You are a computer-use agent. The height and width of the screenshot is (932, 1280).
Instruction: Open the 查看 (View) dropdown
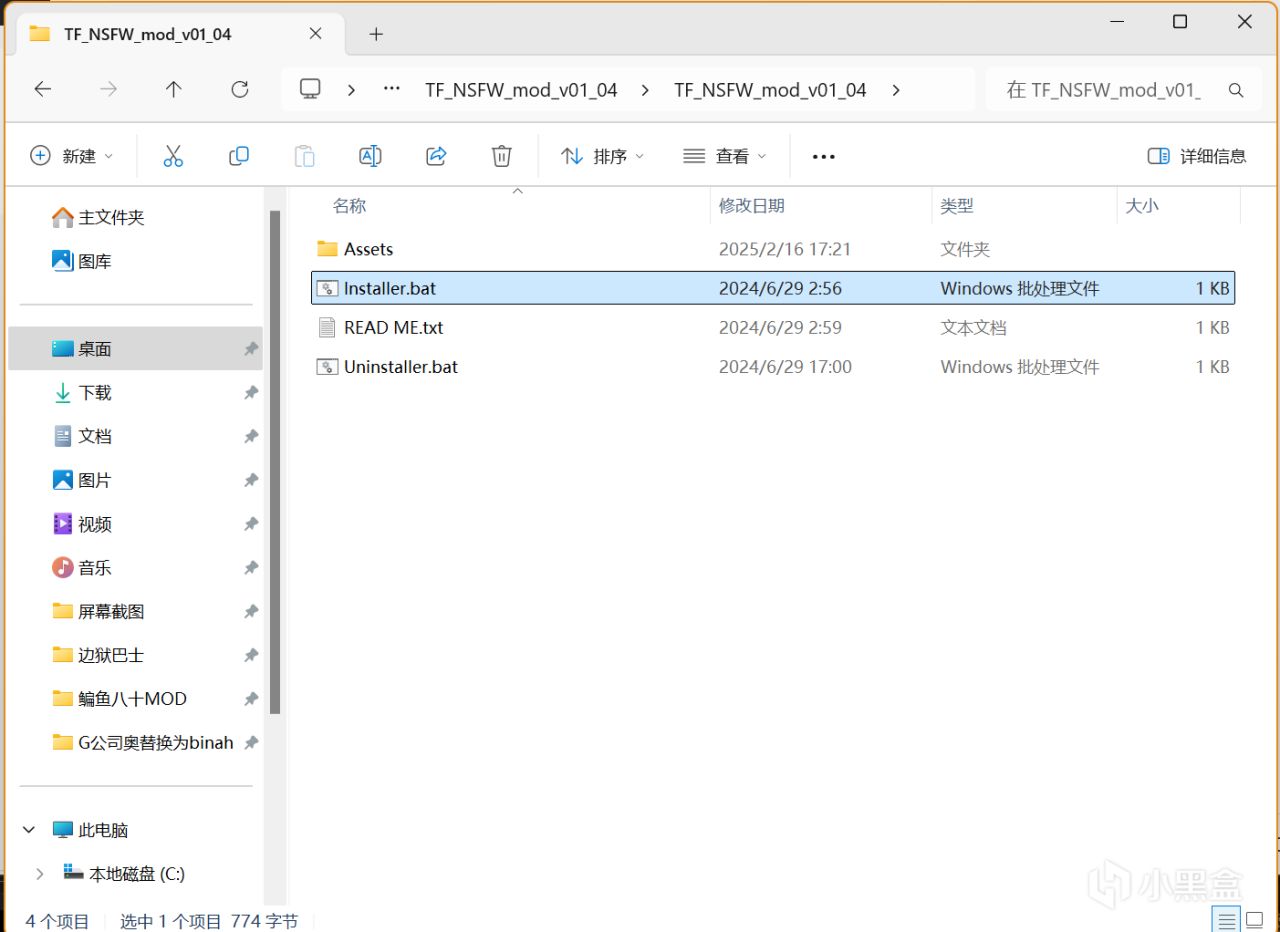point(725,156)
